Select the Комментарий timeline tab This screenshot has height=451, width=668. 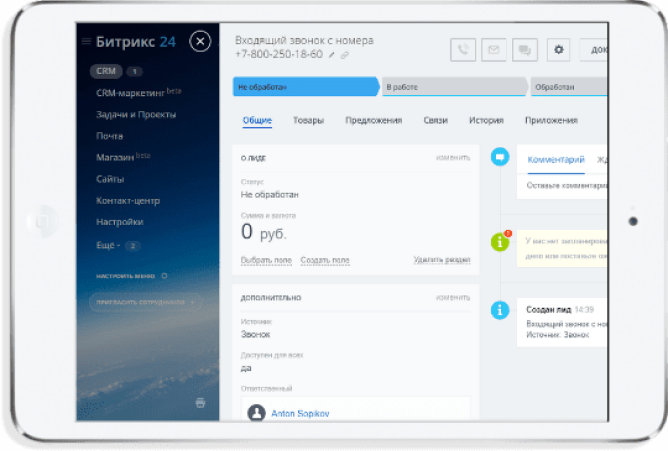pos(556,160)
